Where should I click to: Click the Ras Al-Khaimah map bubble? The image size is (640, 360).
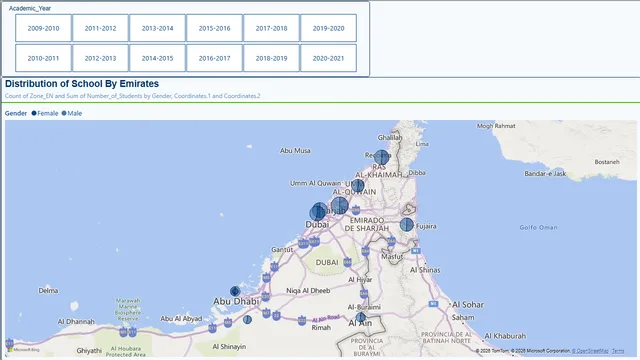382,157
